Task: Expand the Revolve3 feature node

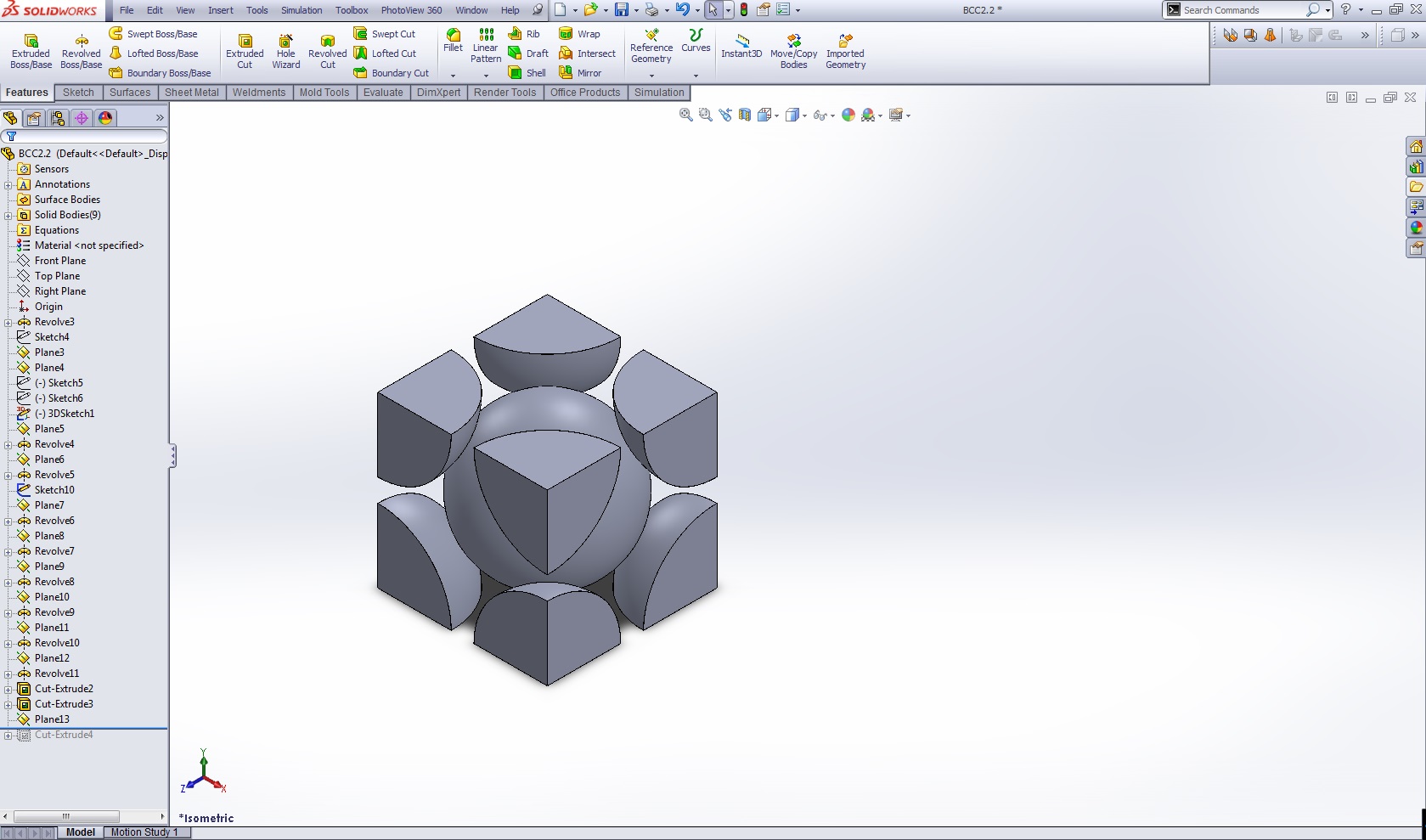Action: coord(8,322)
